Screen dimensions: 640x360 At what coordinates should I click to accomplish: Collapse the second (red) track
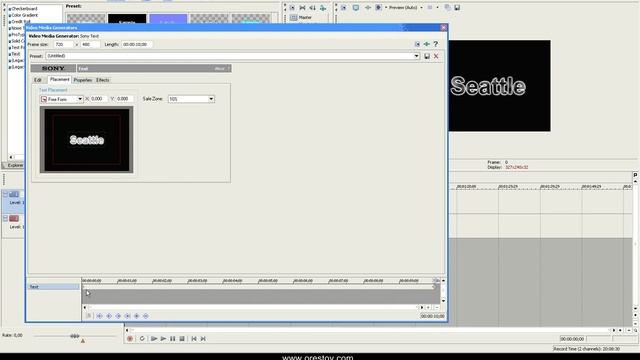(x=5, y=219)
